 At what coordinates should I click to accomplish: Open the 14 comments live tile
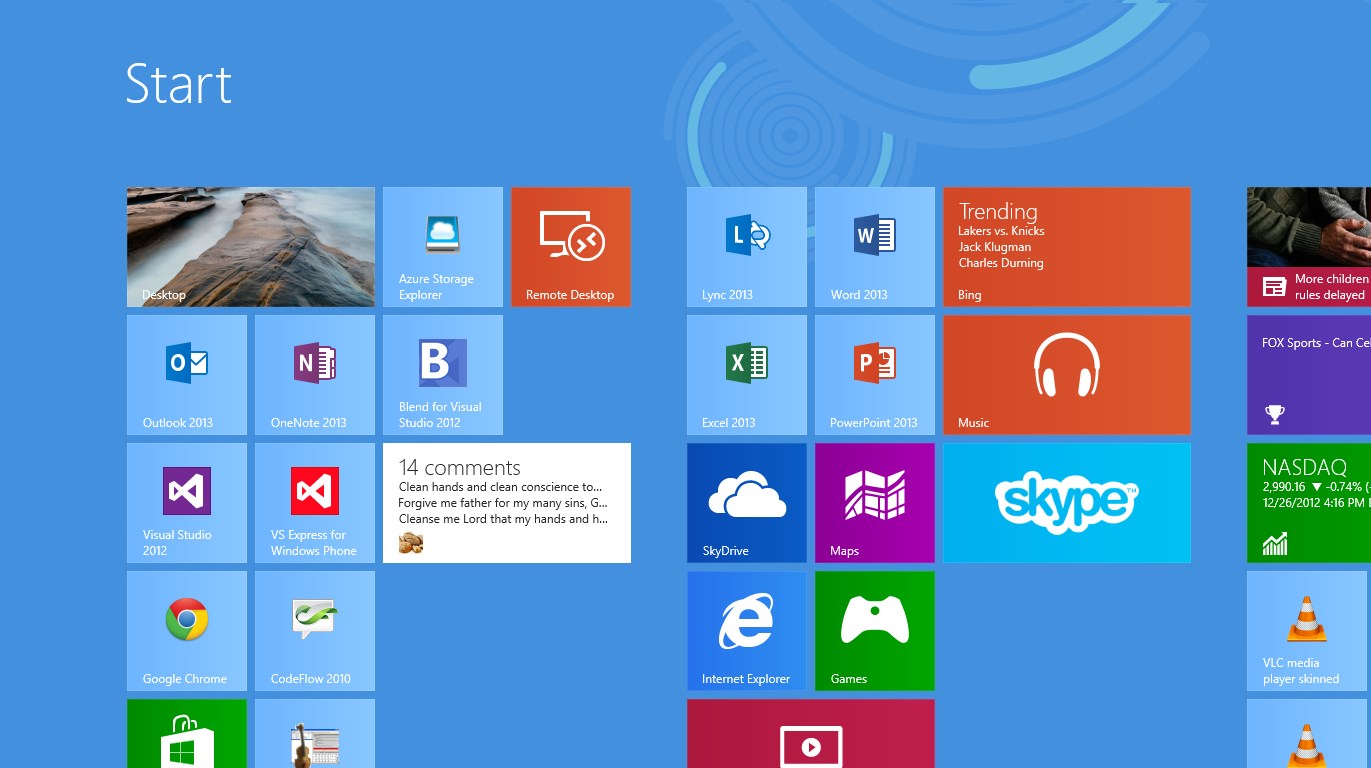coord(507,503)
